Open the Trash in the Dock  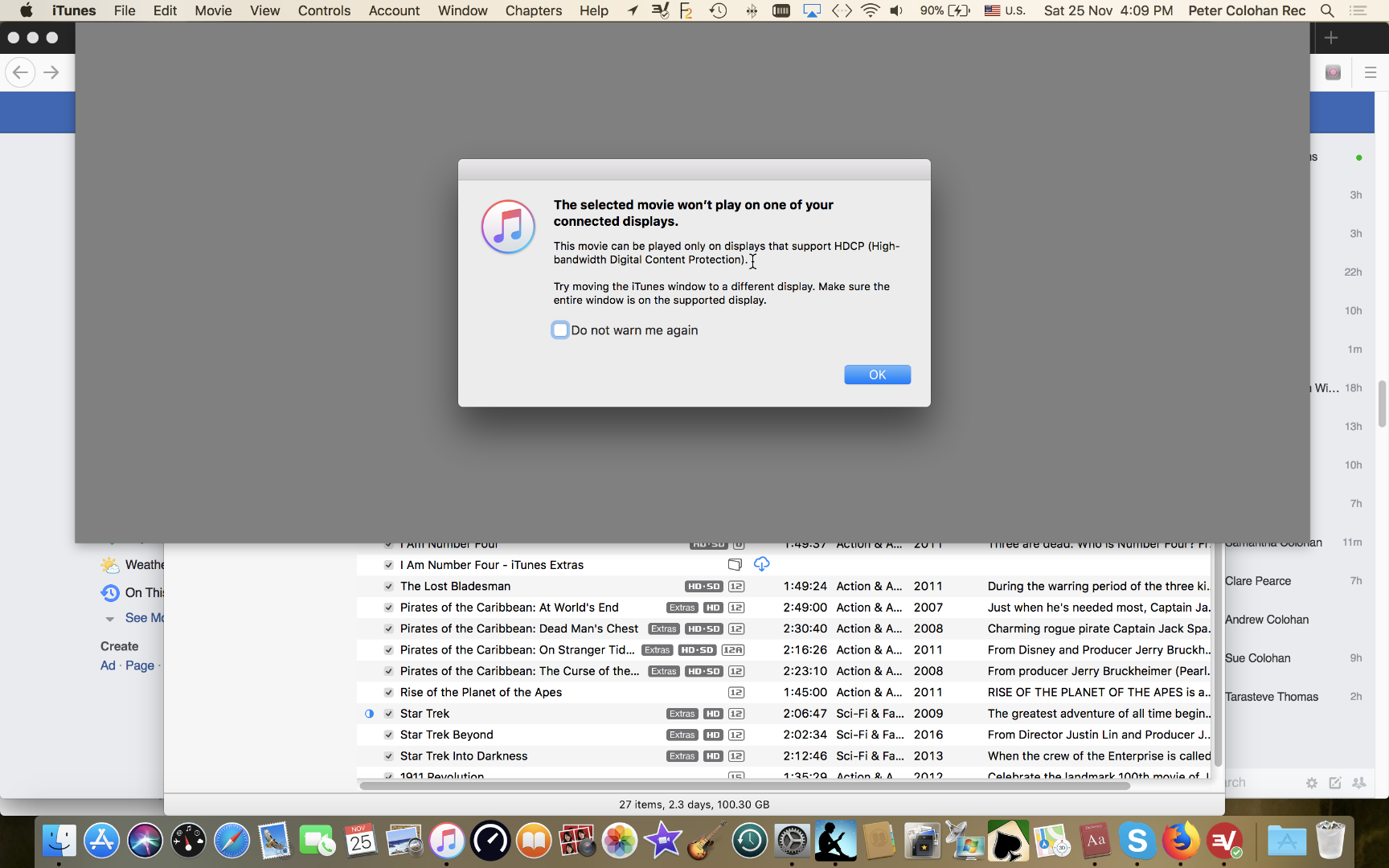coord(1330,841)
